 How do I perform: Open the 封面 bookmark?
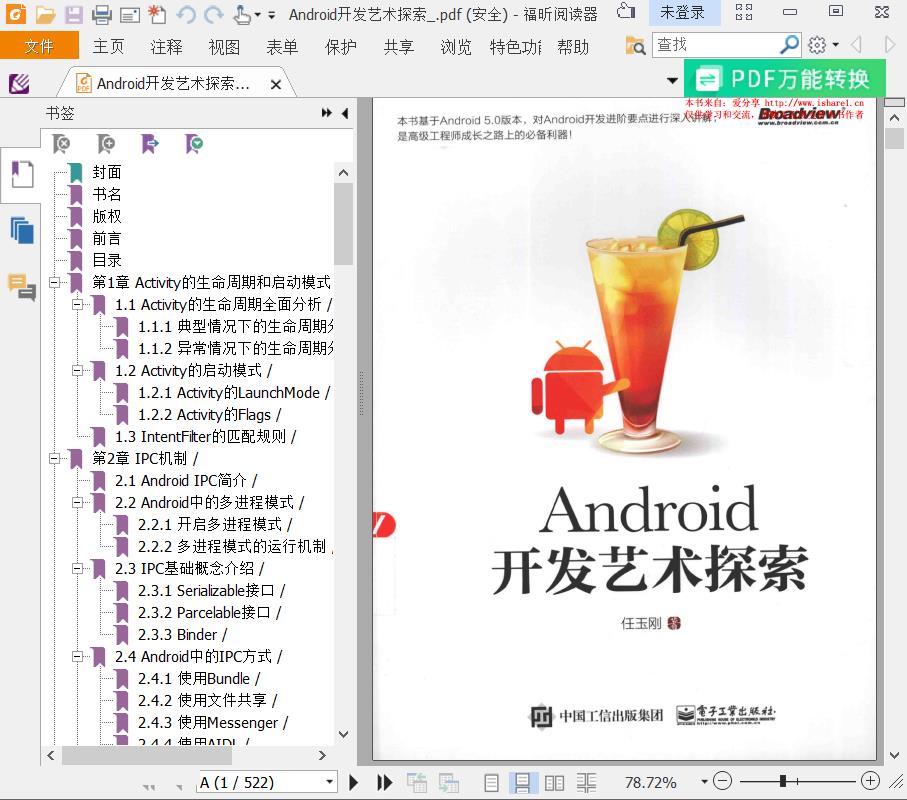tap(107, 172)
